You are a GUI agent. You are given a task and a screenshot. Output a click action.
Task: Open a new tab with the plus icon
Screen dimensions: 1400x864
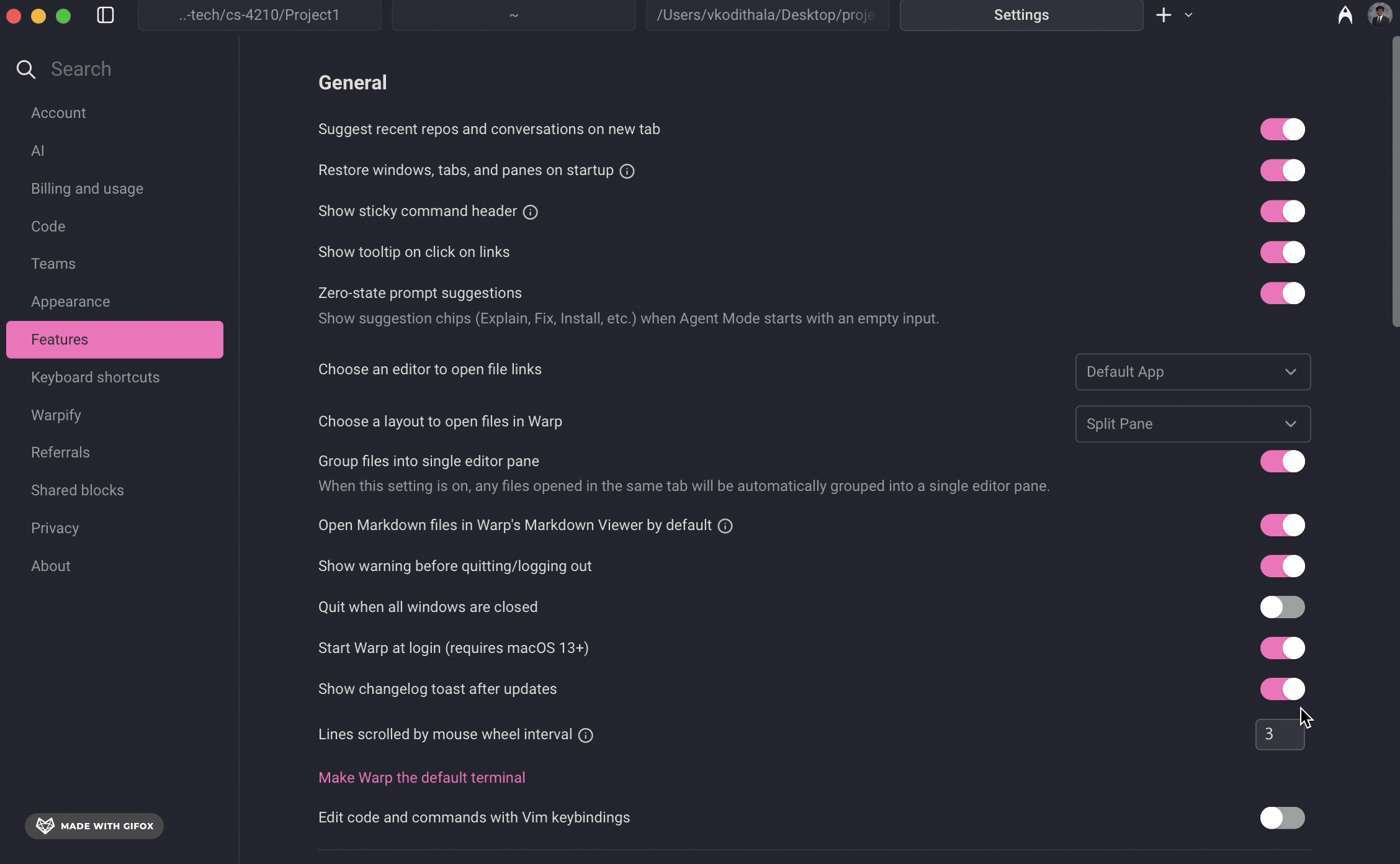[x=1164, y=14]
